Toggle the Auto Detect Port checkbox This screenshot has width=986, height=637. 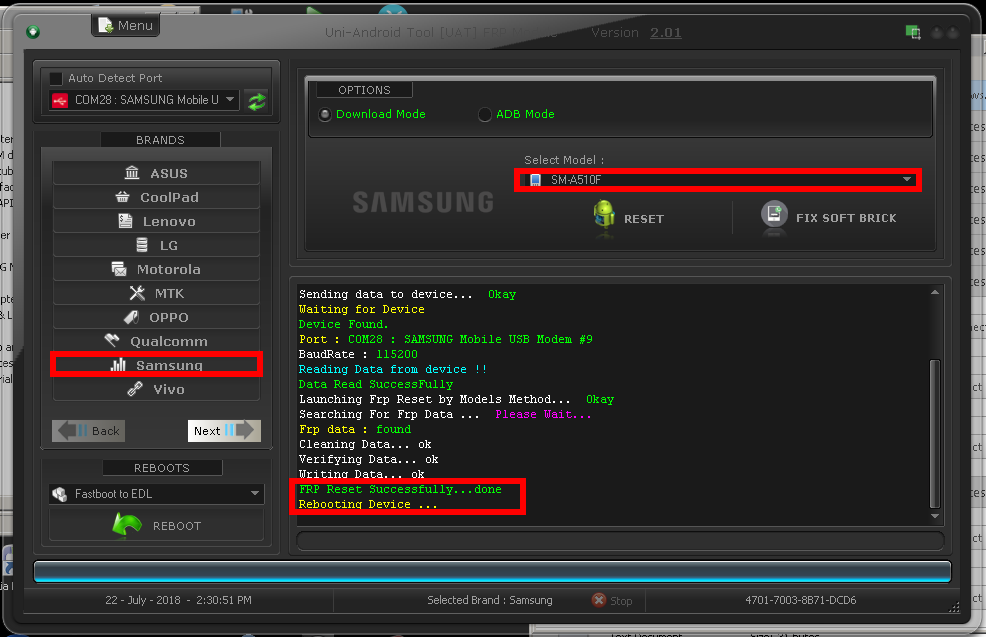point(56,78)
